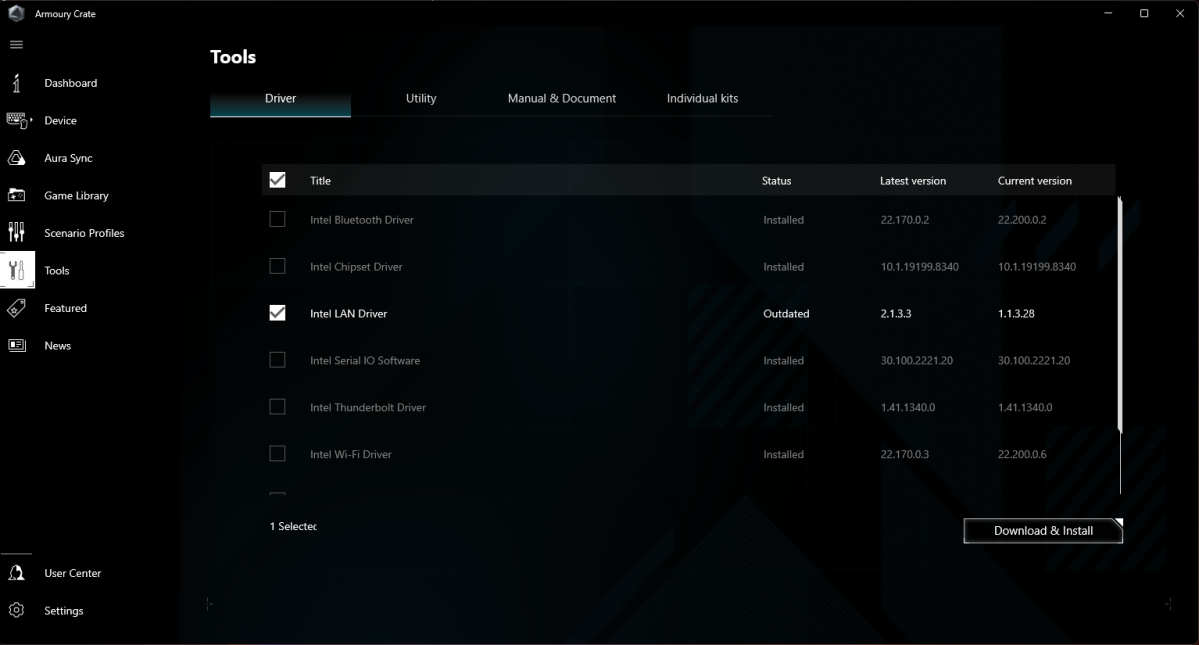
Task: Enable the Intel Wi-Fi Driver checkbox
Action: [x=278, y=454]
